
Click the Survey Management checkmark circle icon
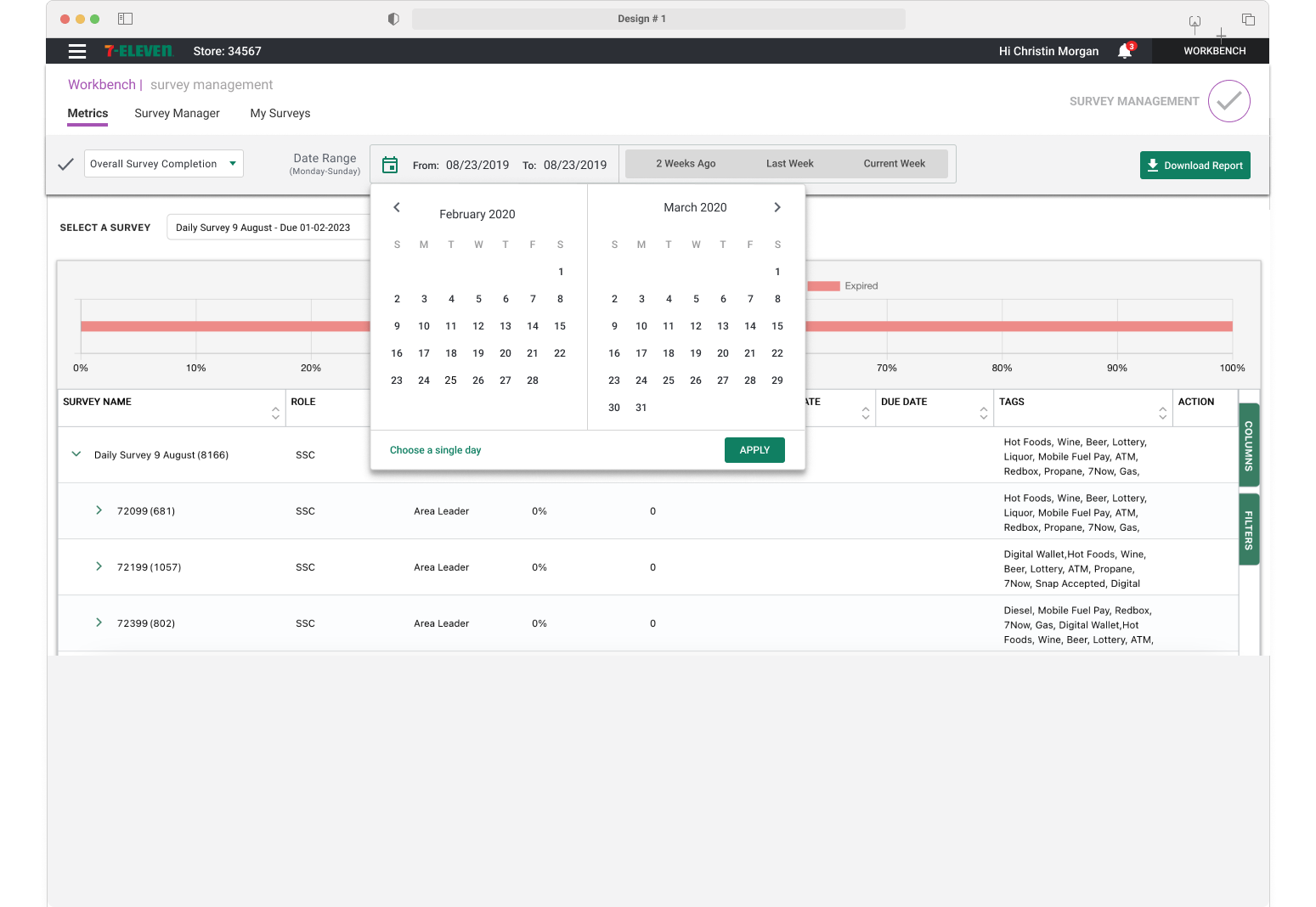pyautogui.click(x=1229, y=101)
